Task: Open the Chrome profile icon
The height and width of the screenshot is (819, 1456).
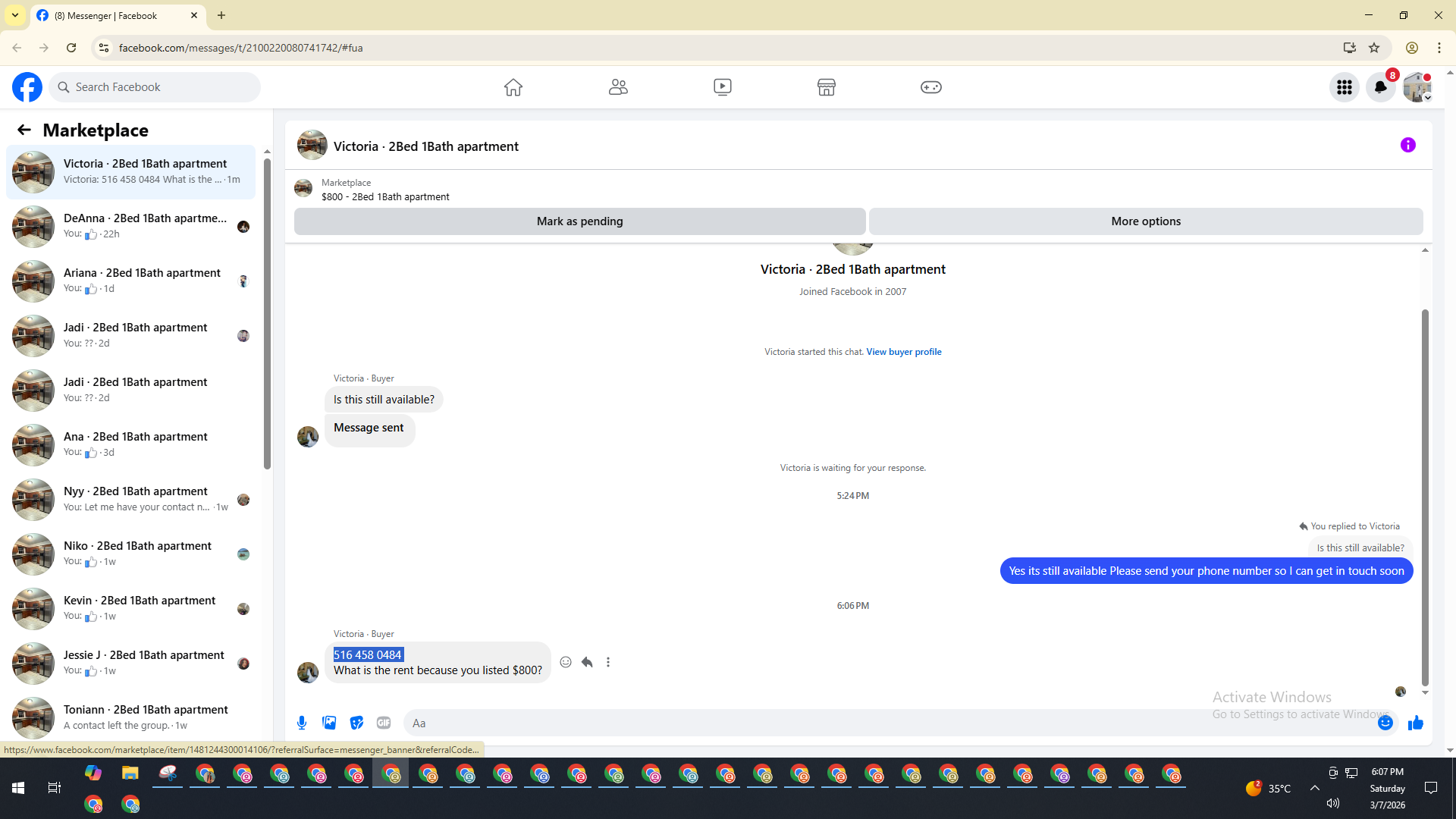Action: point(1412,48)
